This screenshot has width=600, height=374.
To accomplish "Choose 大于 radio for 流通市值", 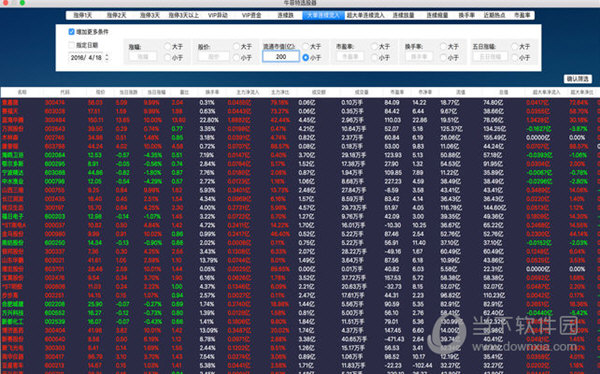I will tap(305, 46).
